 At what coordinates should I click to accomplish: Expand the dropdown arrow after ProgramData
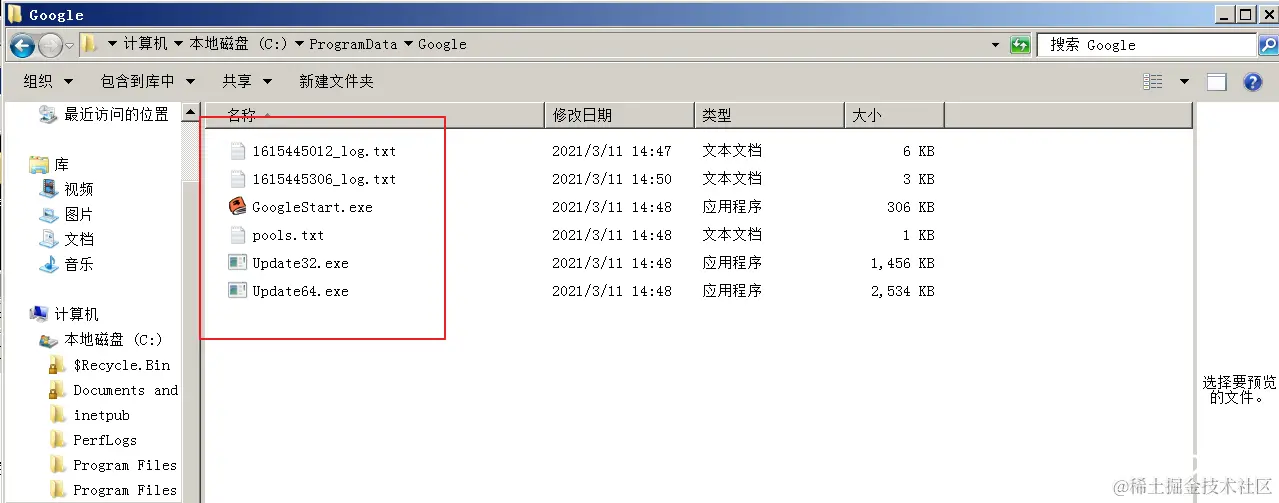[x=408, y=45]
